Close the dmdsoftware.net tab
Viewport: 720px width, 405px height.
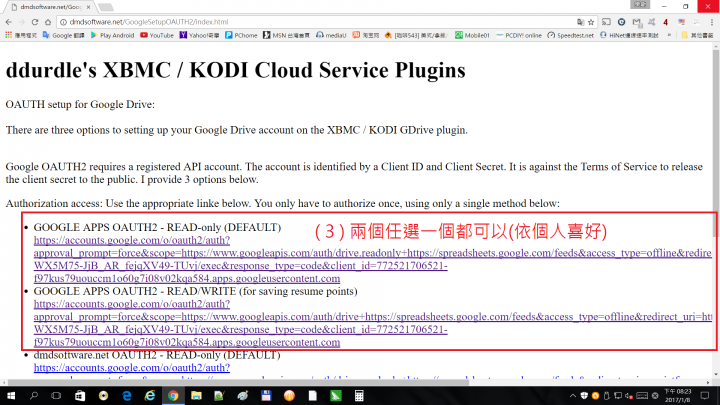click(x=89, y=7)
